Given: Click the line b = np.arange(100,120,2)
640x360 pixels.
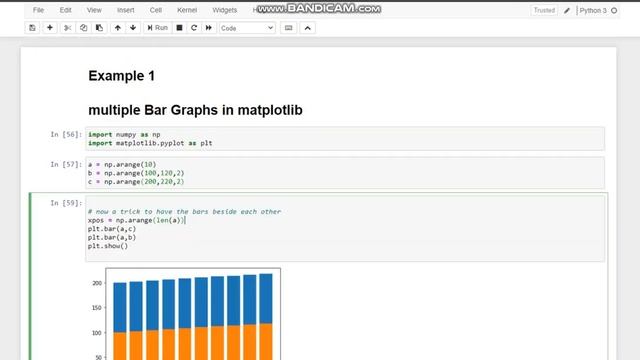Looking at the screenshot, I should 136,173.
